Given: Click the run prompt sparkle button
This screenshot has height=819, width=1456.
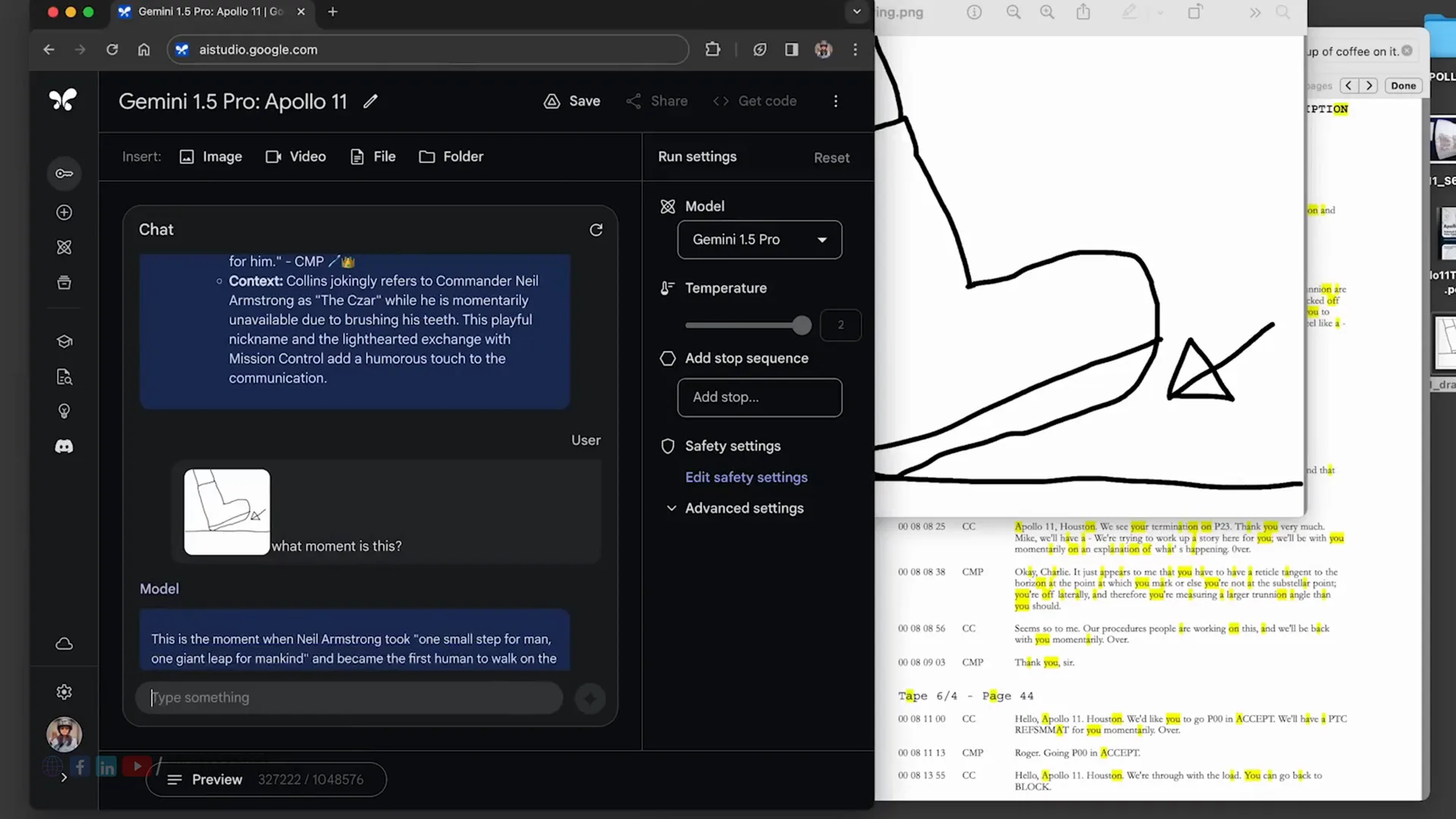Looking at the screenshot, I should pyautogui.click(x=590, y=698).
